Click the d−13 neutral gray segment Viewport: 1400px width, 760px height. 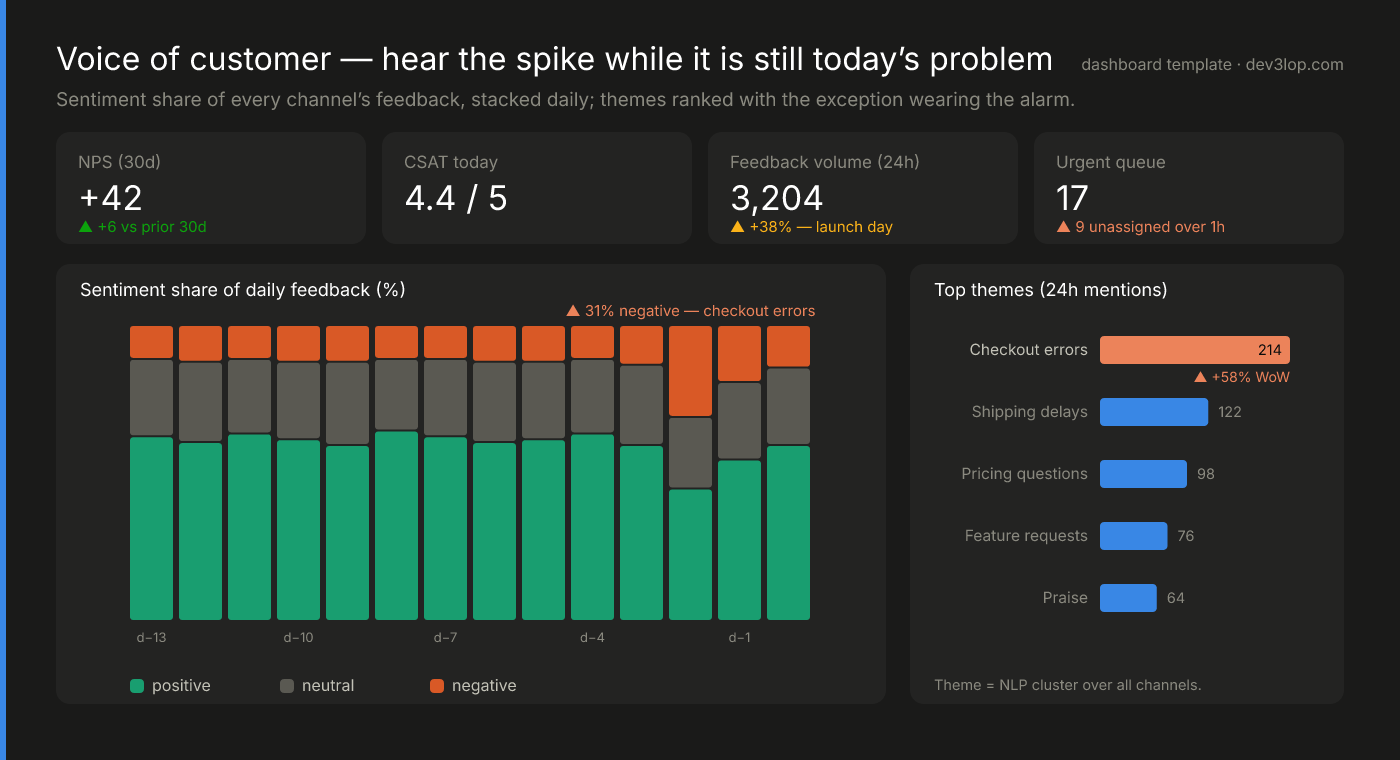click(x=151, y=398)
